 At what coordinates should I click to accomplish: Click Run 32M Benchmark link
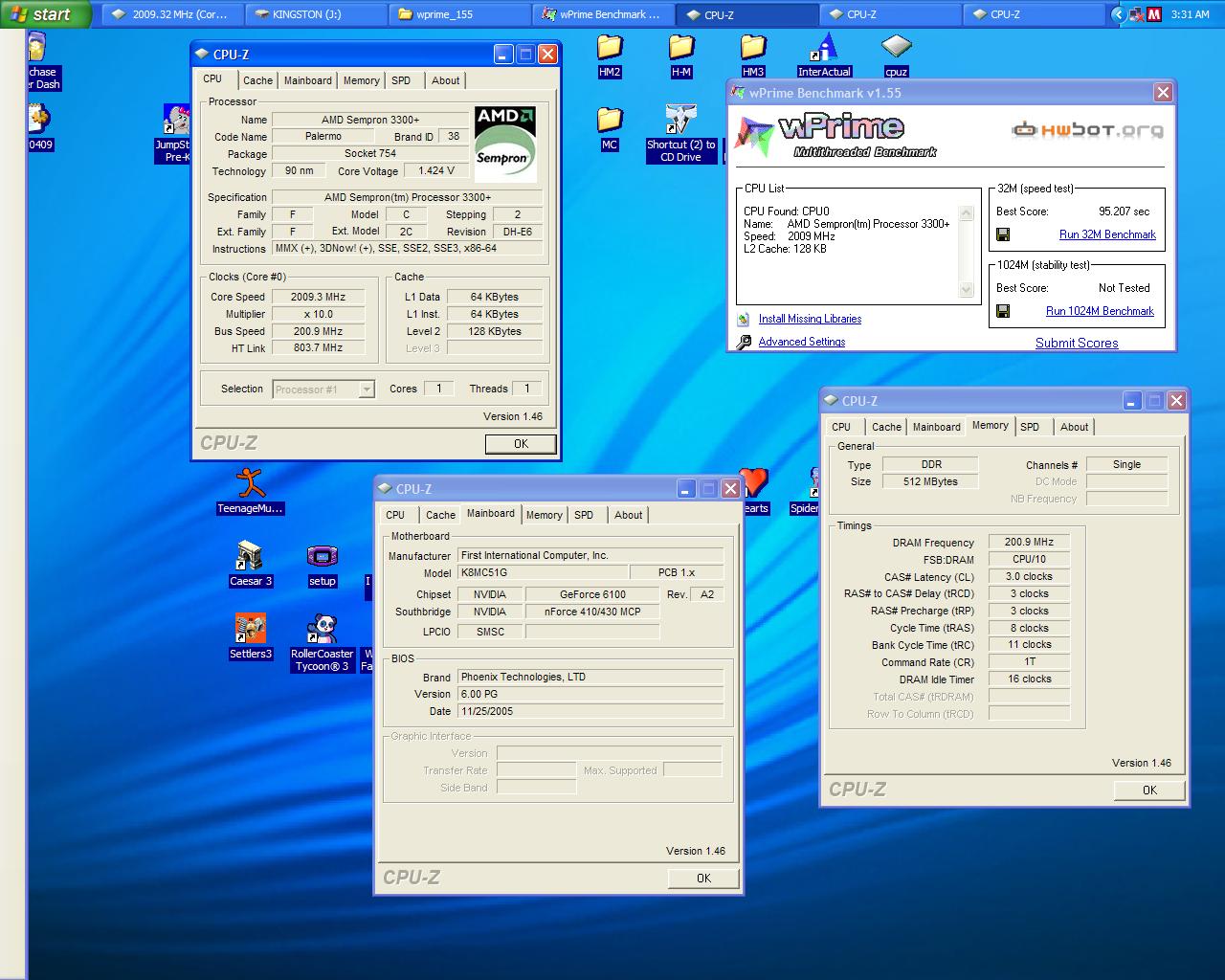tap(1107, 234)
